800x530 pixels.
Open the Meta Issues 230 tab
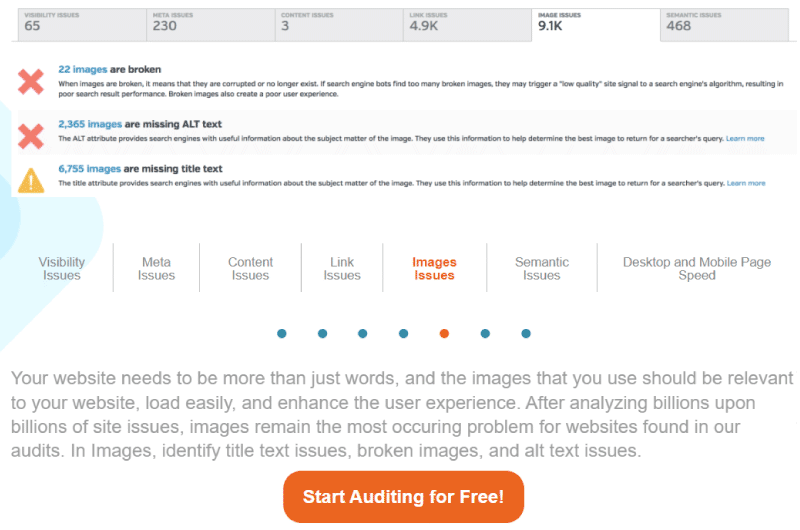pos(211,24)
